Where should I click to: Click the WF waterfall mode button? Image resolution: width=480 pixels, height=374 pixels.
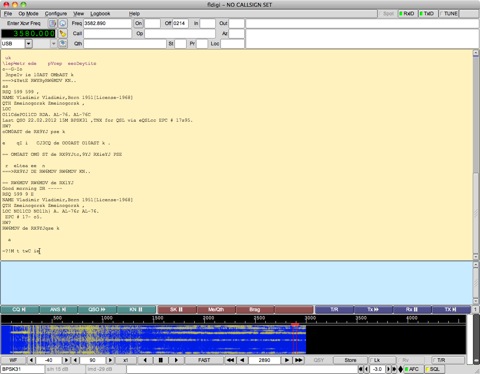coord(13,360)
